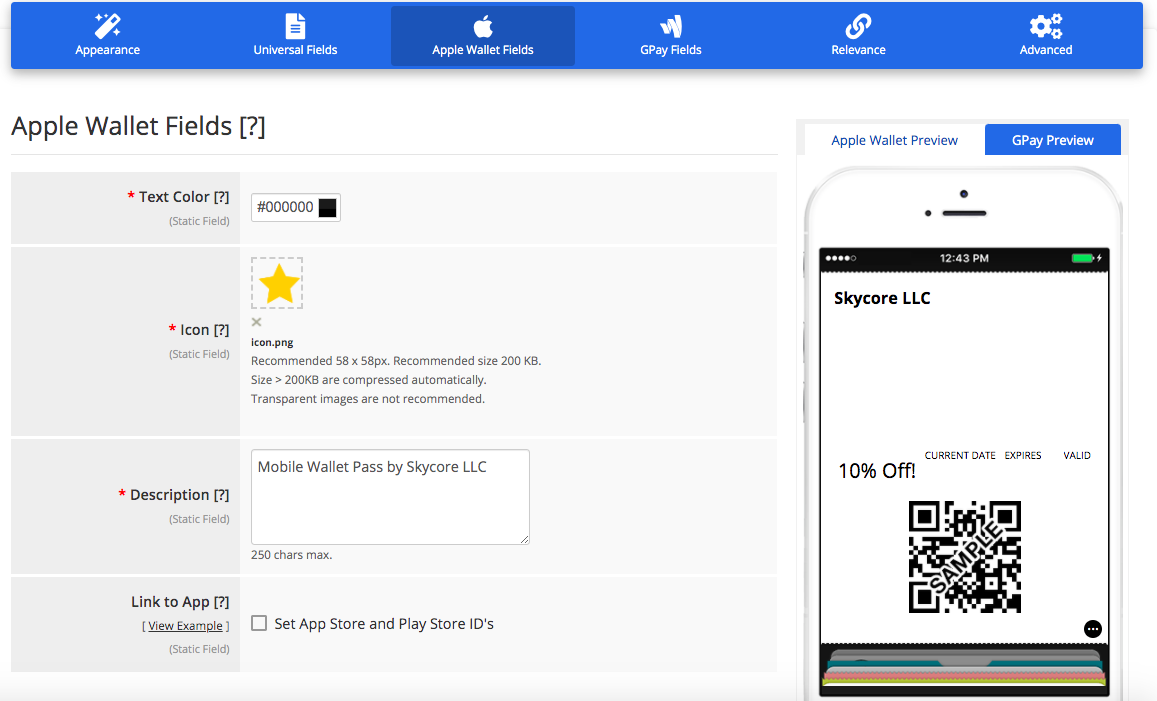Click the [?] help next to Icon
This screenshot has width=1157, height=701.
pyautogui.click(x=221, y=330)
